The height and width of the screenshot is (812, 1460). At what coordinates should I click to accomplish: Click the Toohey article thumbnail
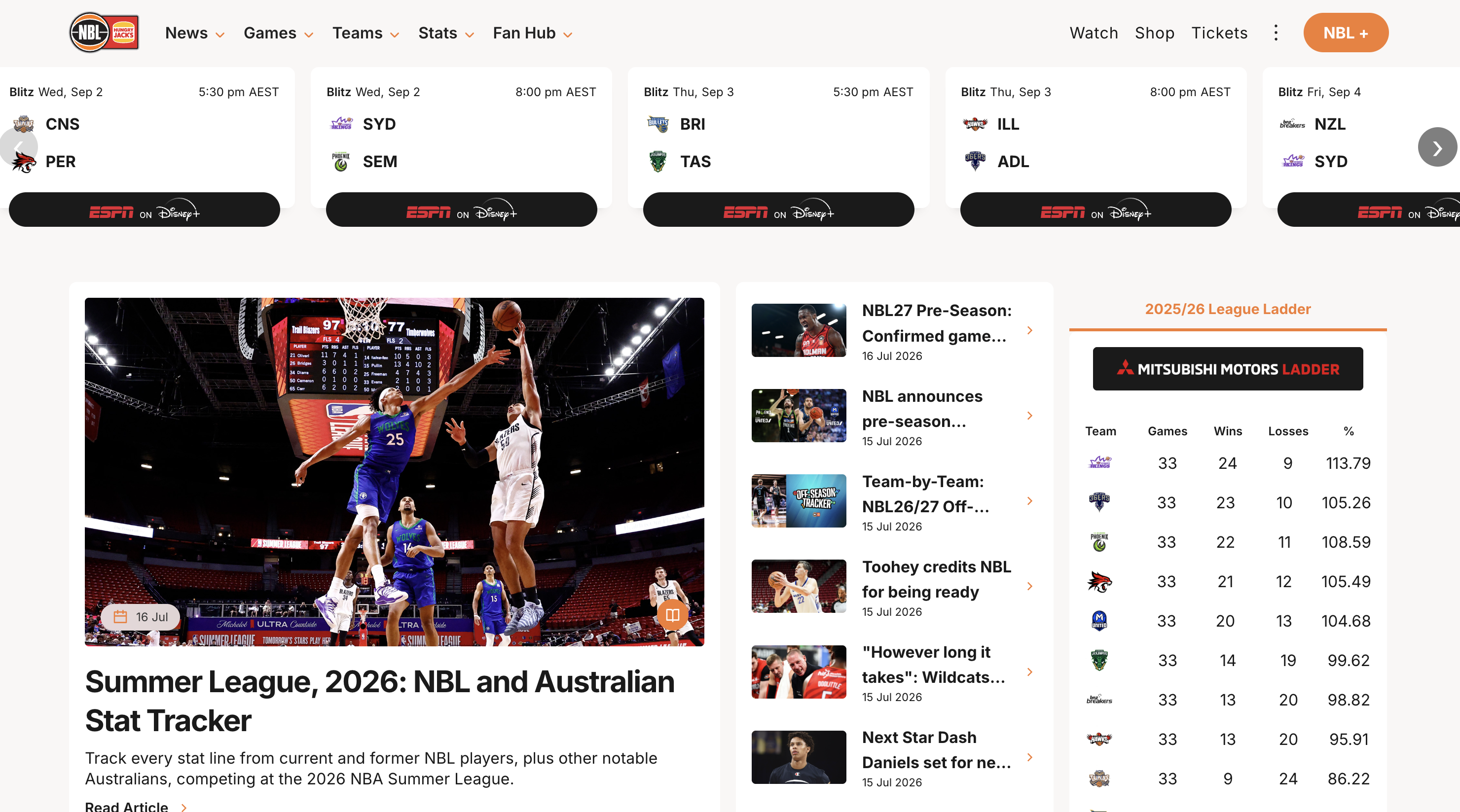pyautogui.click(x=799, y=587)
